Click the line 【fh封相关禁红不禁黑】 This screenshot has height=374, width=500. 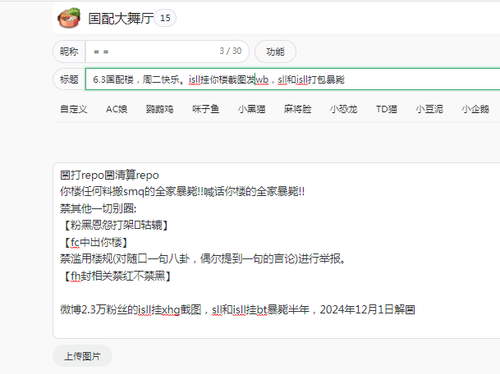pyautogui.click(x=117, y=276)
